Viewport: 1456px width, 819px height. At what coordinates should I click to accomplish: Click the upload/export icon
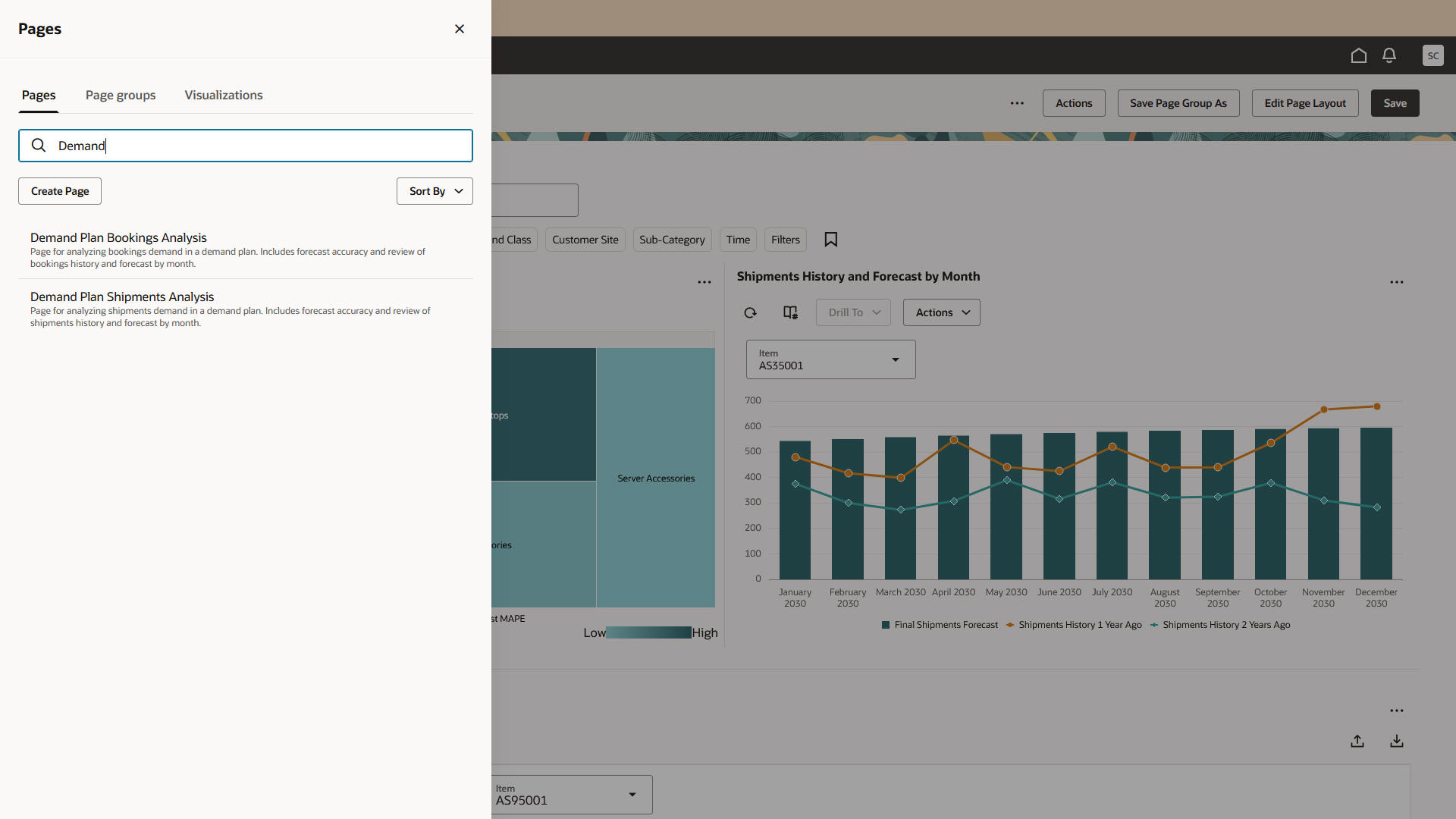click(1357, 741)
